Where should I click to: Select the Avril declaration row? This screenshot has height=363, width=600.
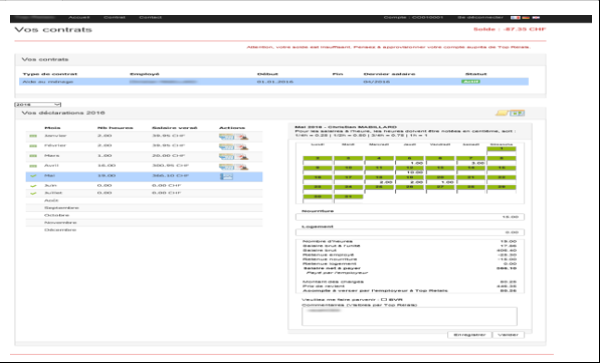point(144,166)
